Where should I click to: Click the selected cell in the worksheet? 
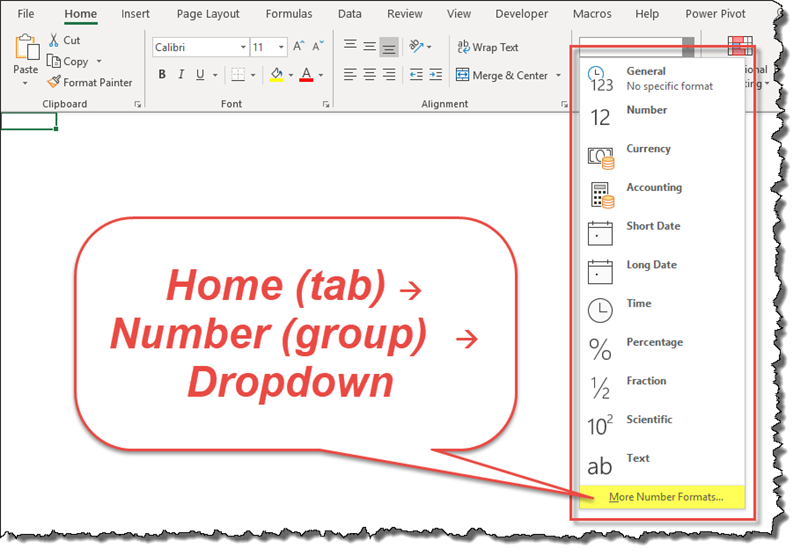(29, 121)
